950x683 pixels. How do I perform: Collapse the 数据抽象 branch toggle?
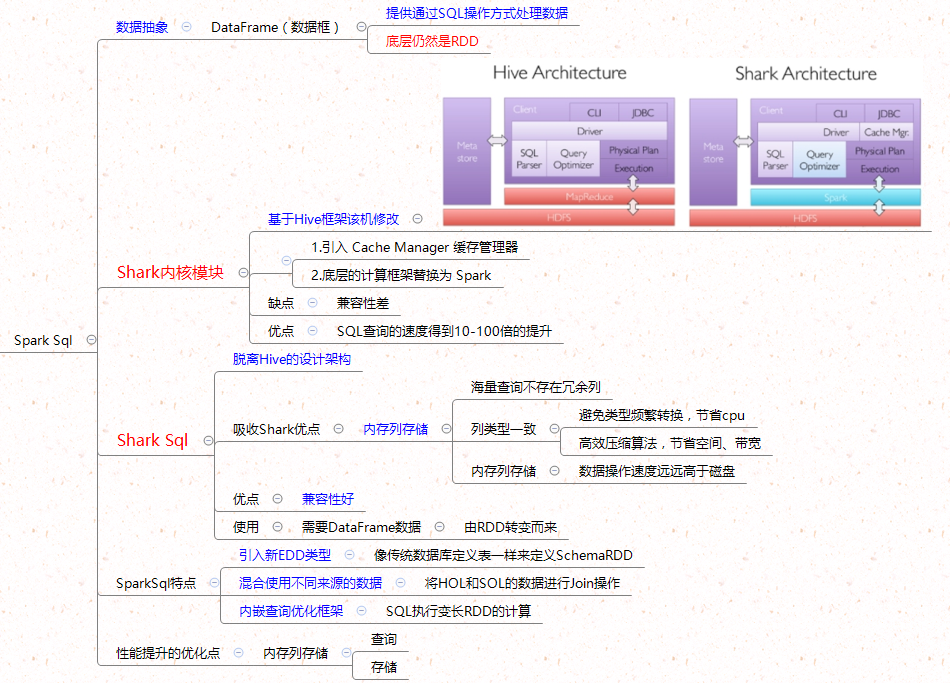[187, 27]
